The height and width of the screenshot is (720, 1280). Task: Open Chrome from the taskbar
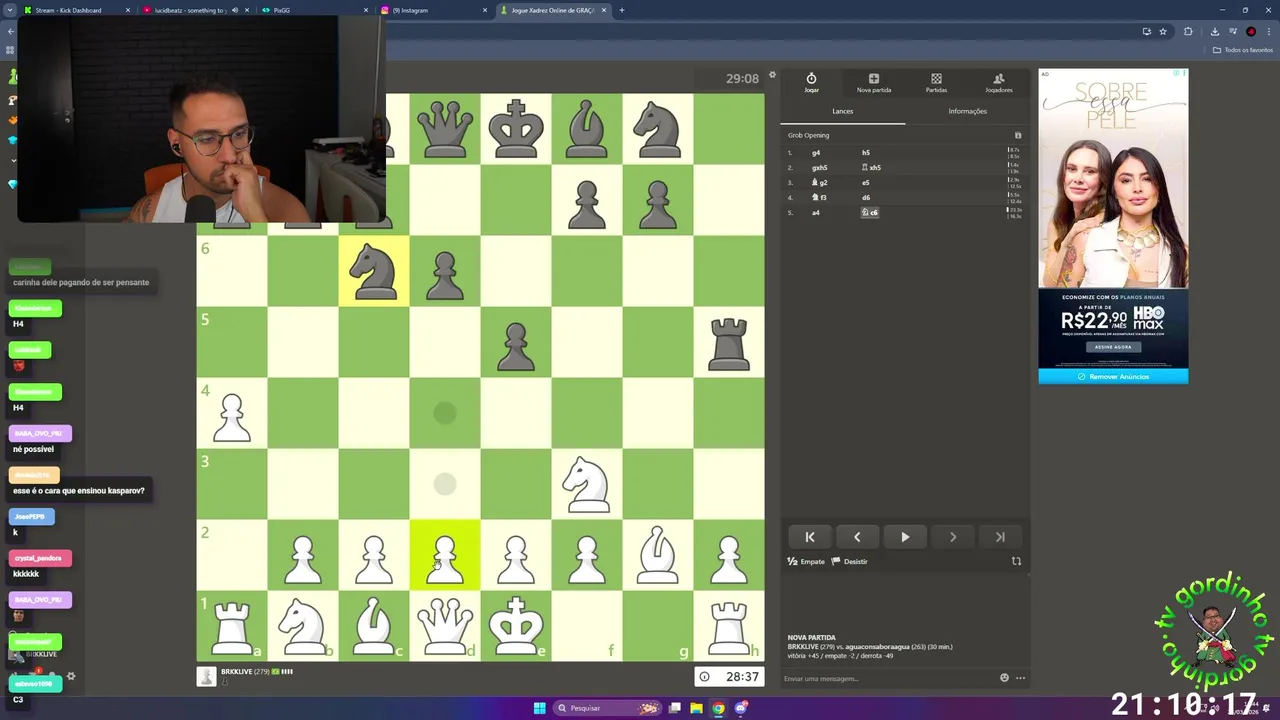coord(718,708)
